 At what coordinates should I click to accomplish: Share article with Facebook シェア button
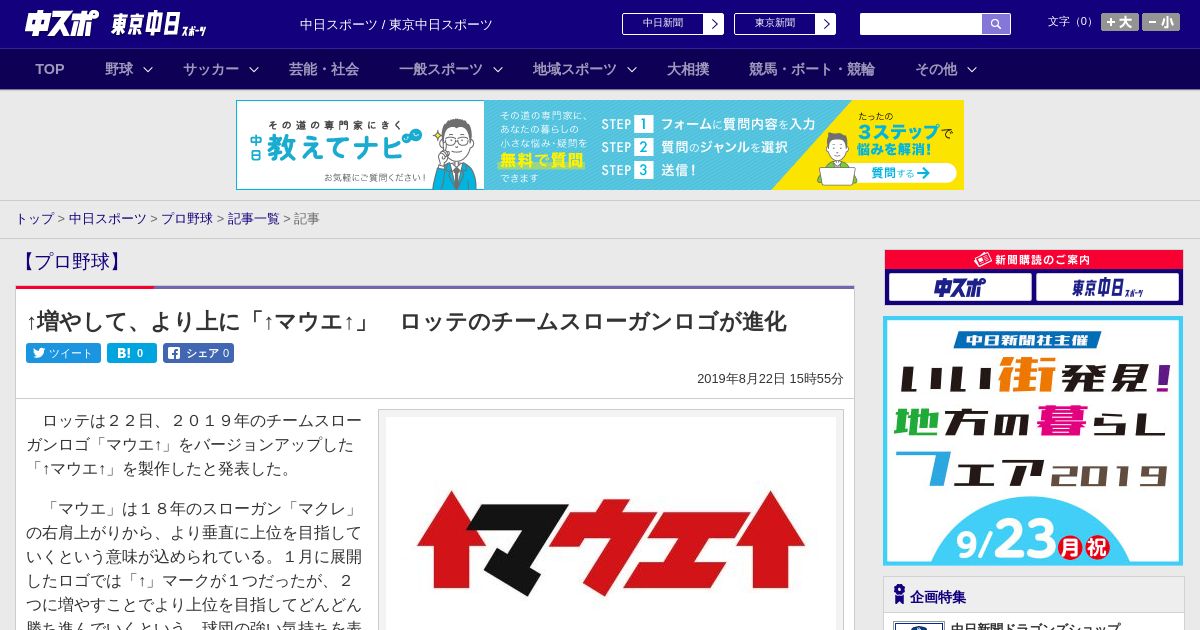[198, 353]
